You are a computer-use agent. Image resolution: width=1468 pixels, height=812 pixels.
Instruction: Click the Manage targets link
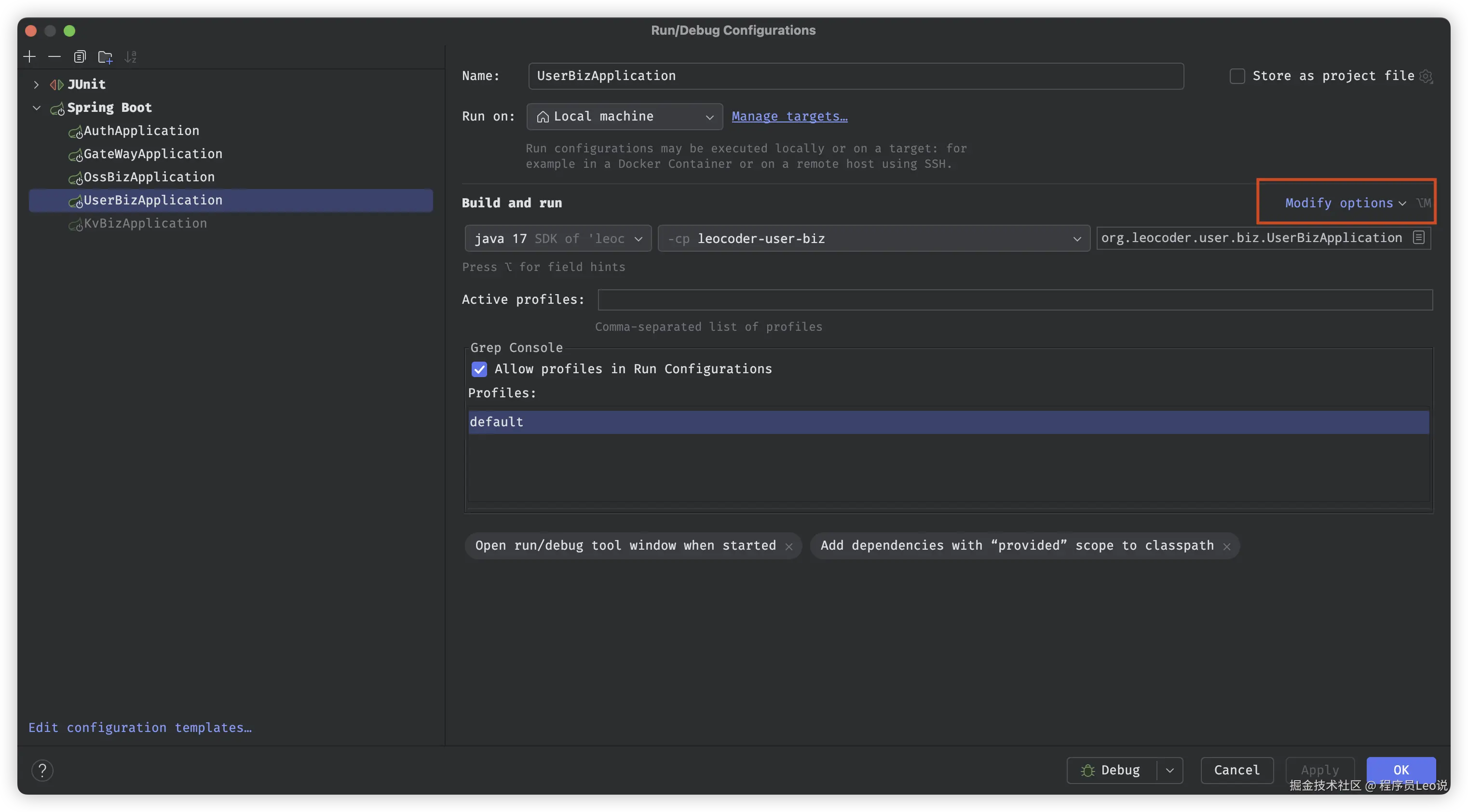789,116
